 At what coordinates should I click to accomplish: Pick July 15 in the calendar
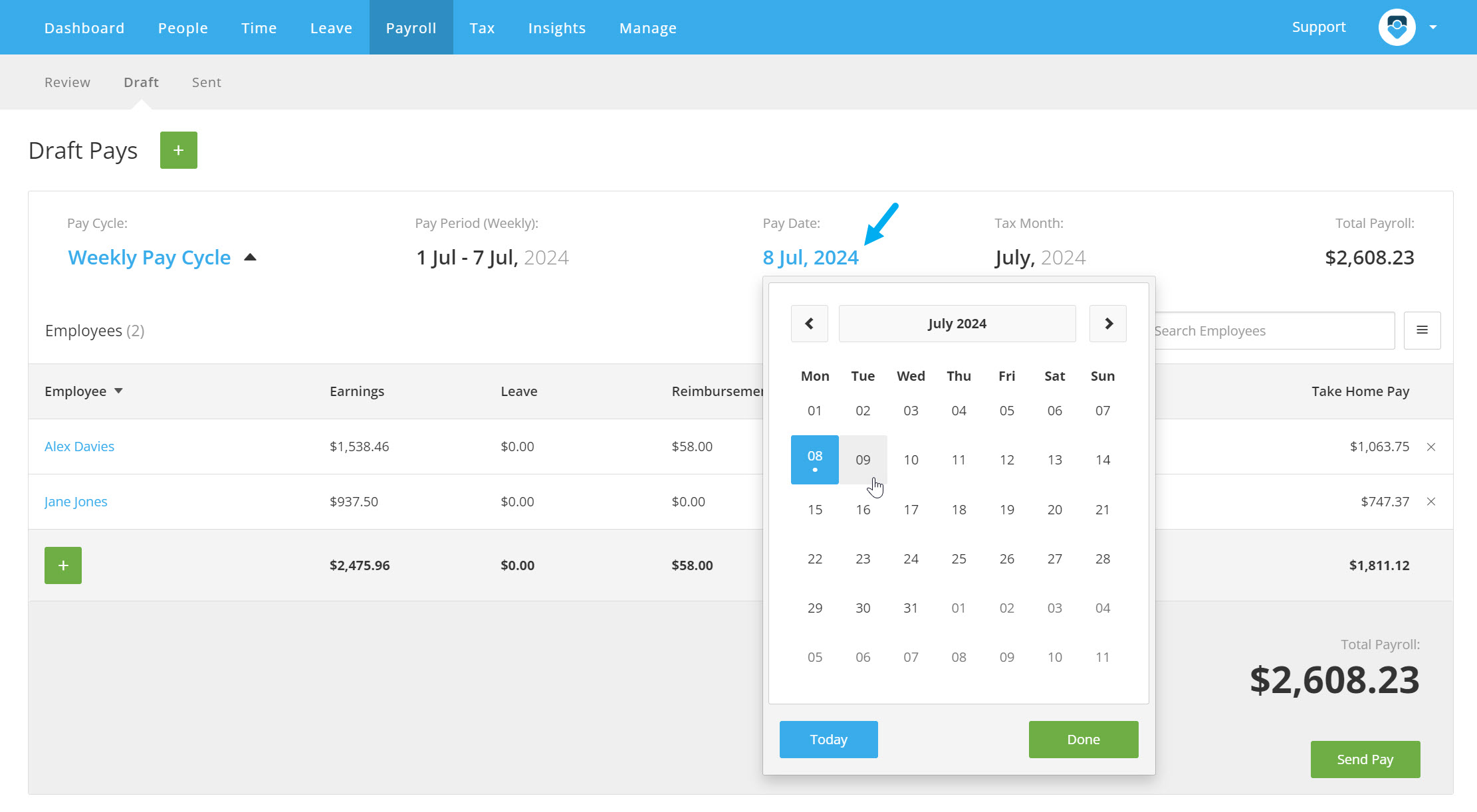click(x=815, y=510)
